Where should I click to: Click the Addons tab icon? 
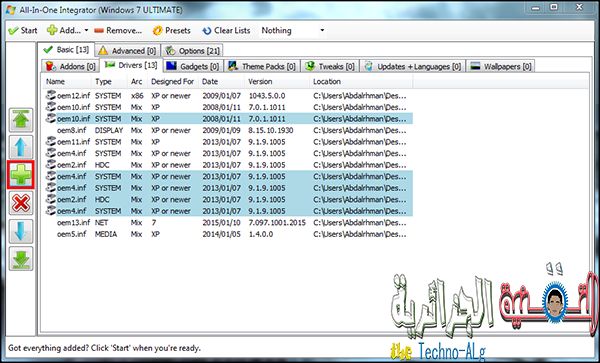50,66
